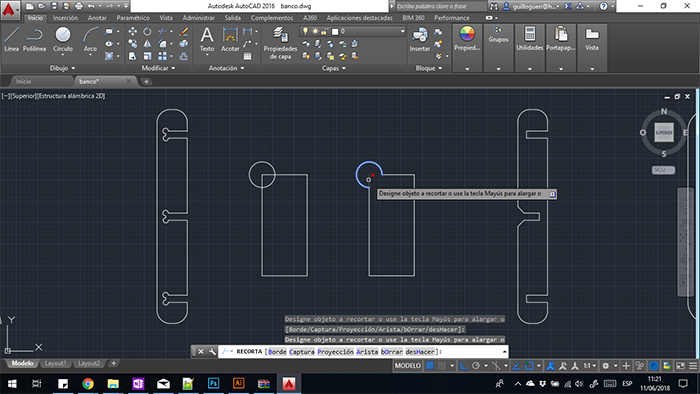Open the annotation scale 1:1 dropdown
The width and height of the screenshot is (700, 394).
click(x=590, y=366)
